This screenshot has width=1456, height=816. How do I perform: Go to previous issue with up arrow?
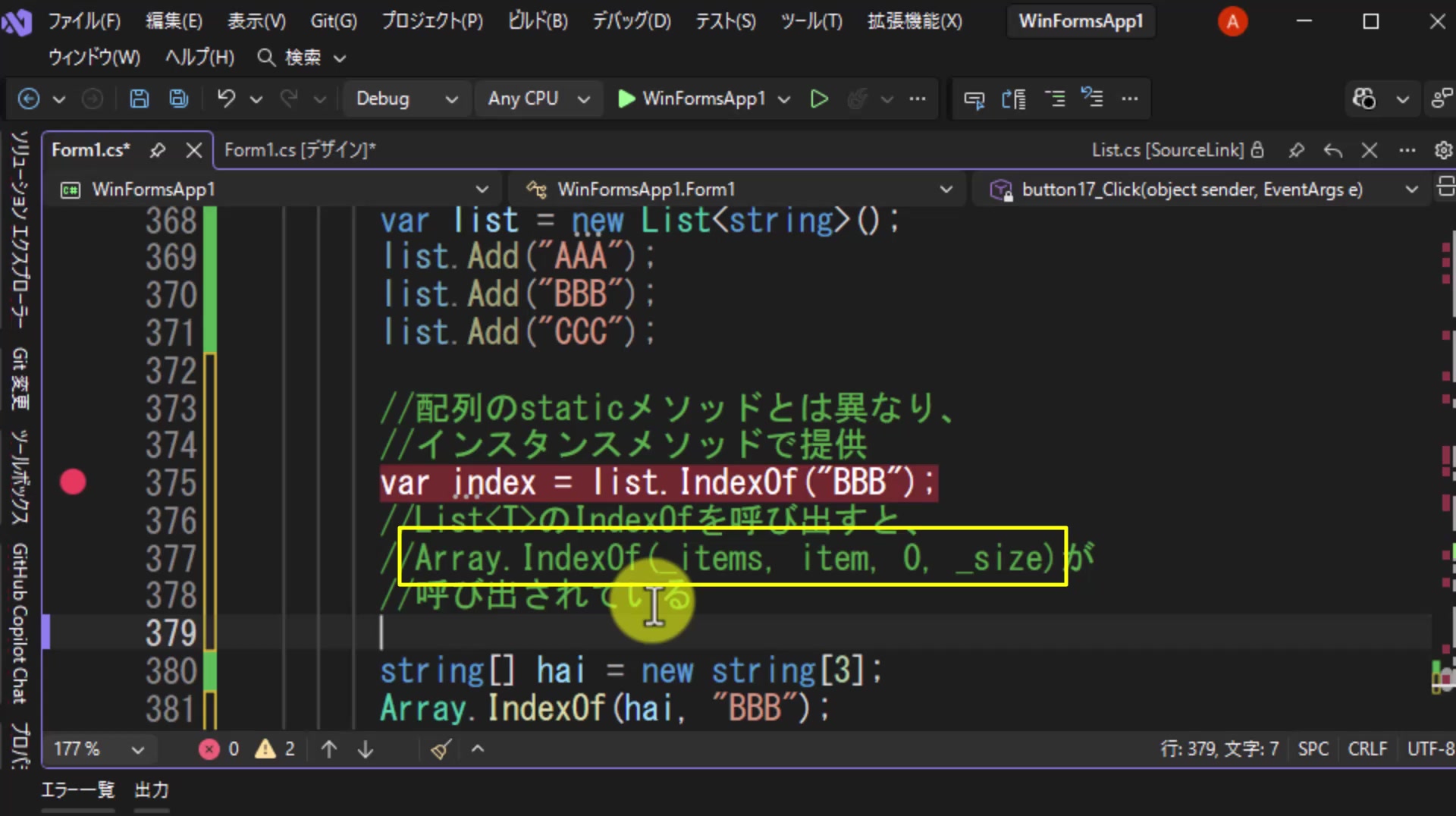(x=329, y=749)
